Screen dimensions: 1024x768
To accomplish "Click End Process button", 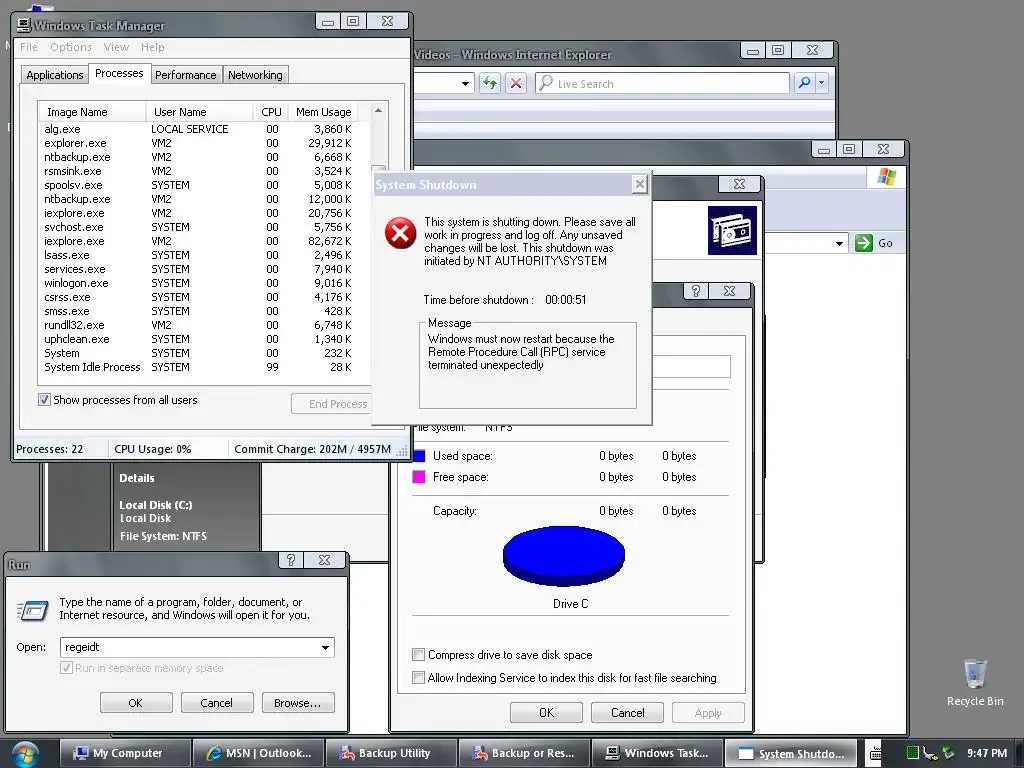I will 332,404.
